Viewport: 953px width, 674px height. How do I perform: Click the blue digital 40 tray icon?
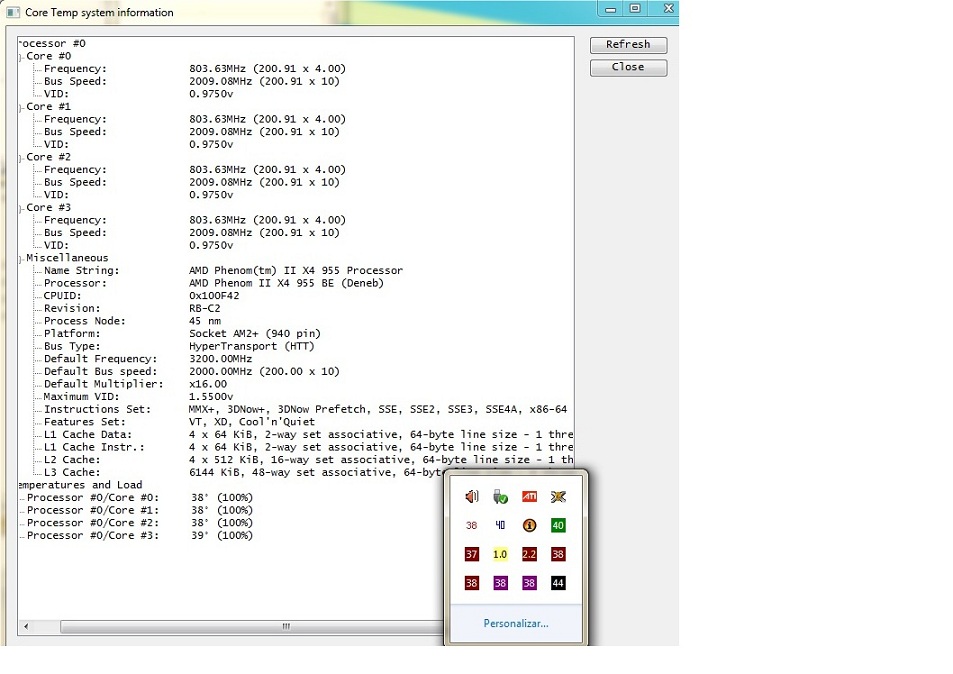tap(500, 525)
